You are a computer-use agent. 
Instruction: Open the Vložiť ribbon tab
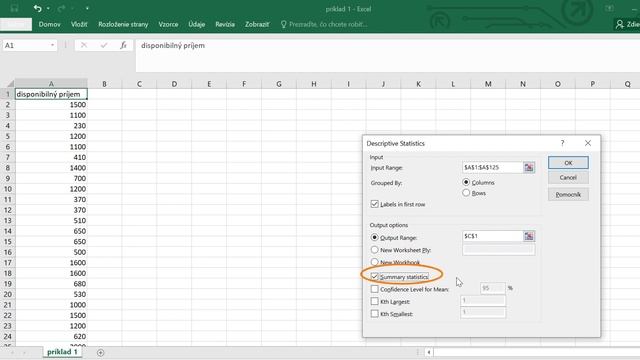click(79, 24)
